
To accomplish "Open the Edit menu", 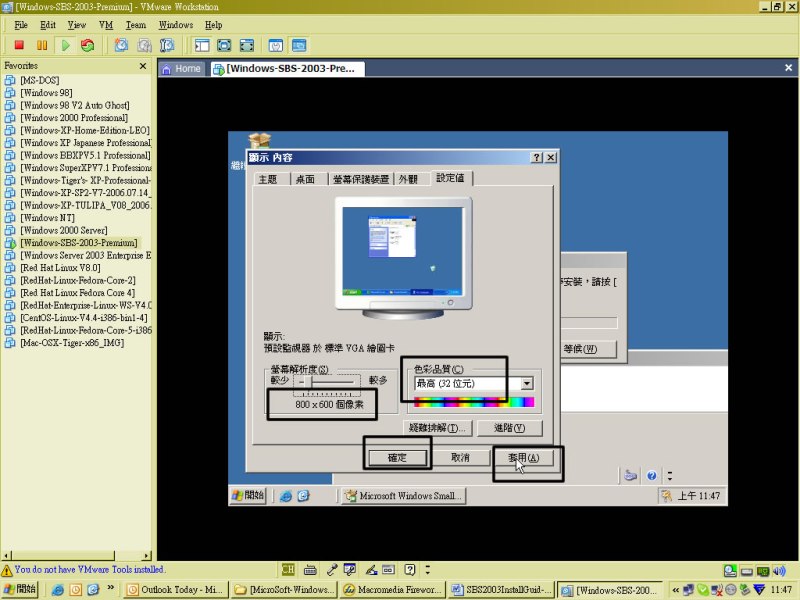I will (48, 25).
